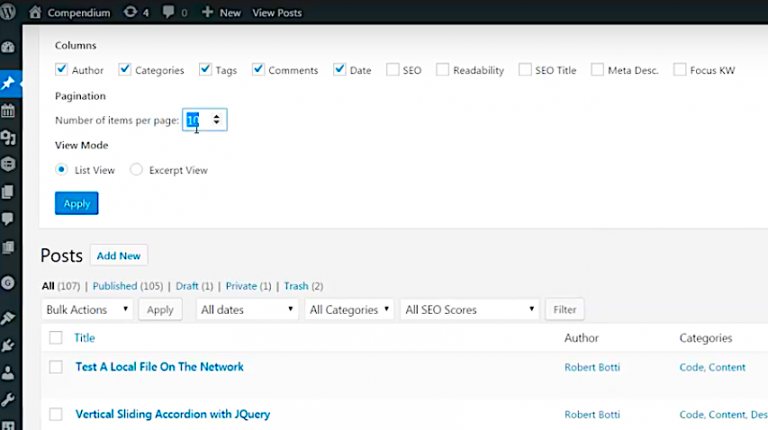Enable the Readability column checkbox
The height and width of the screenshot is (430, 768).
(x=442, y=70)
